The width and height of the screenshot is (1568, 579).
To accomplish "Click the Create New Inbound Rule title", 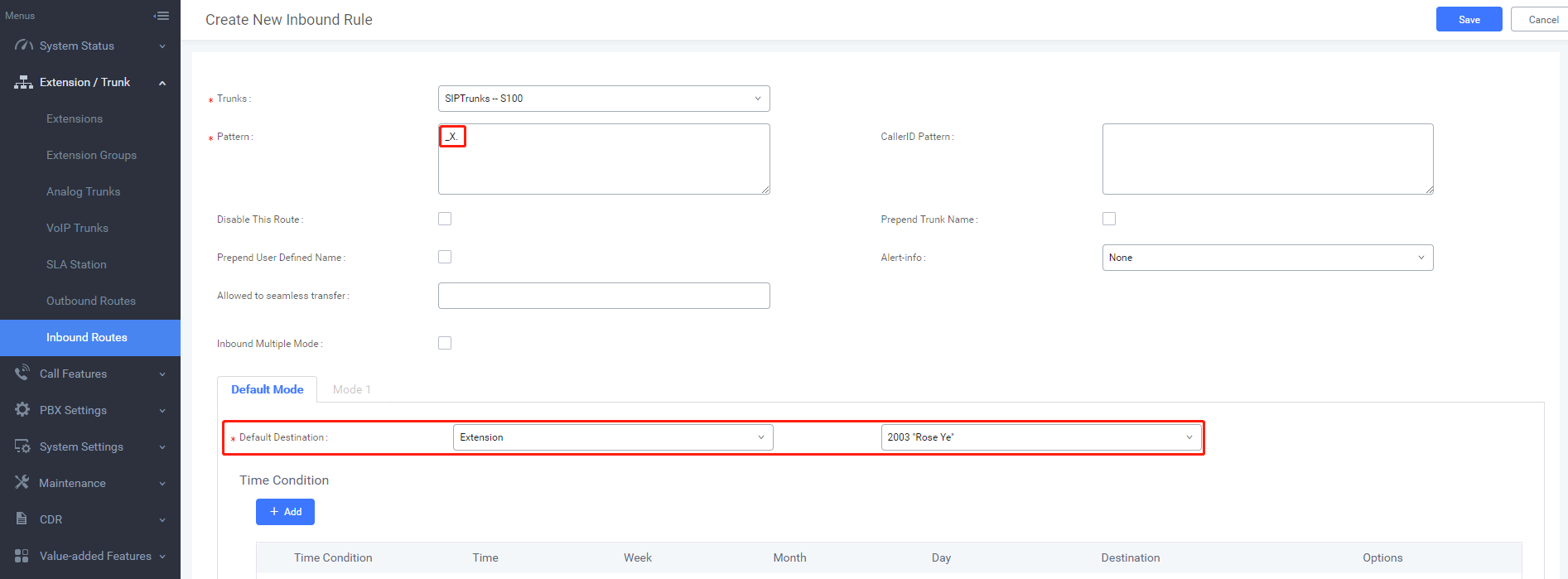I will click(x=289, y=20).
